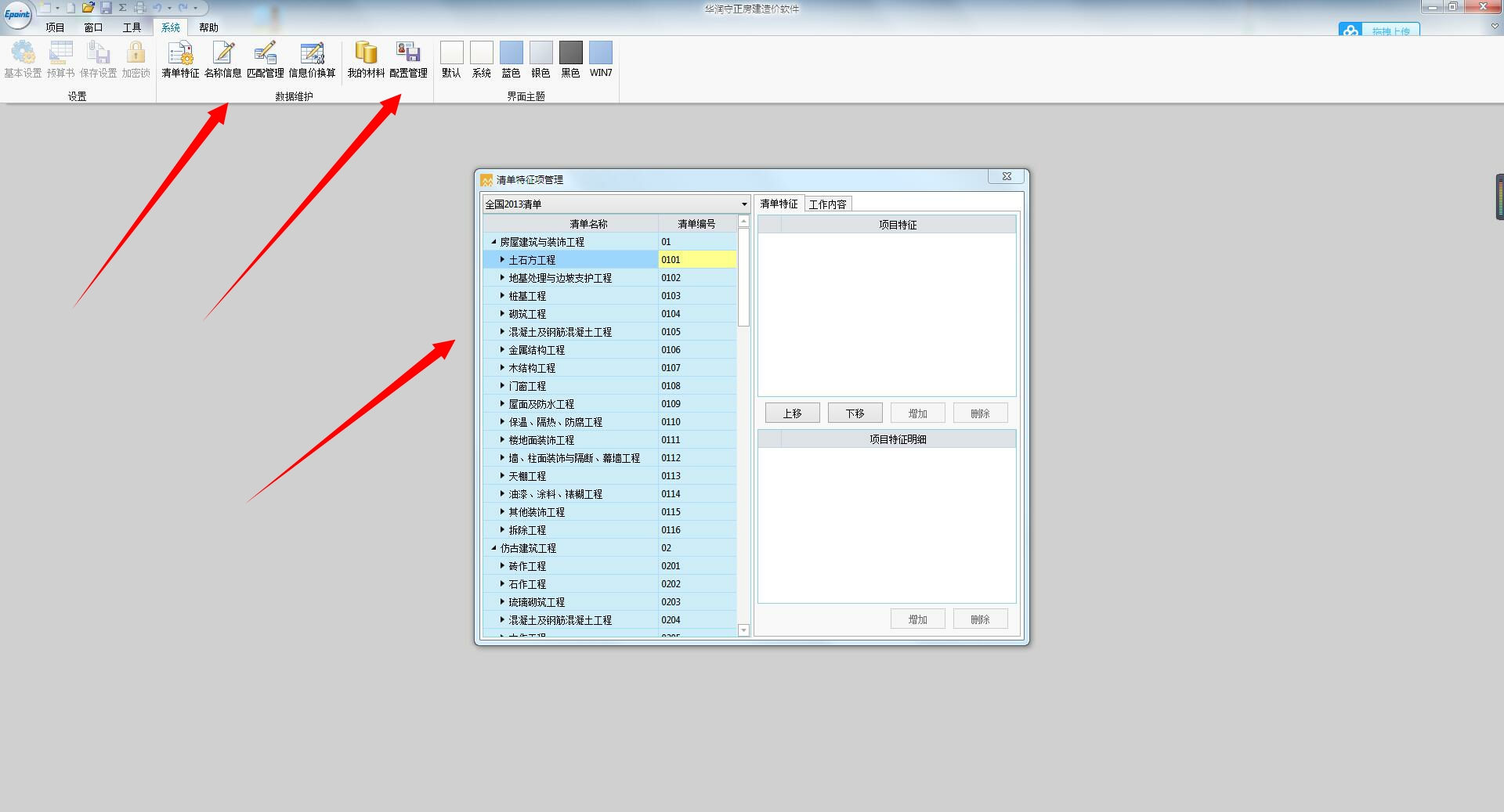This screenshot has width=1504, height=812.
Task: Apply the 默认 interface theme
Action: [451, 60]
